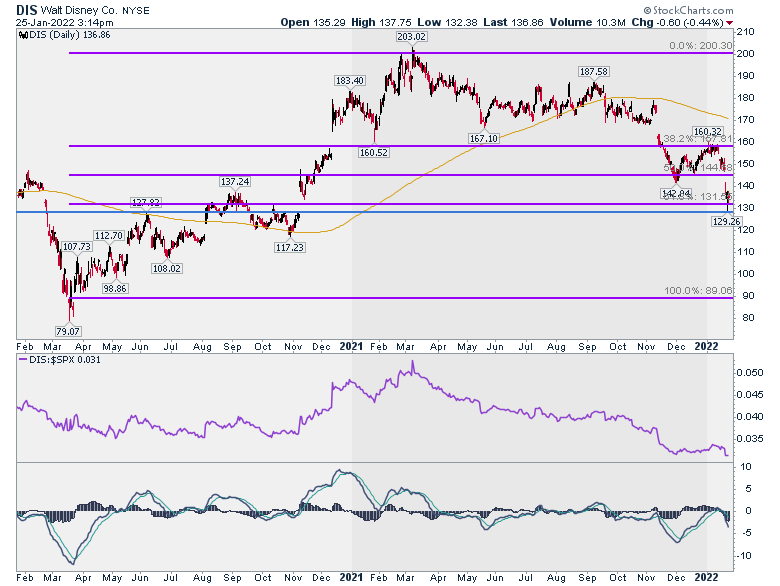The height and width of the screenshot is (586, 780).
Task: Click the 2022 year marker on price axis
Action: tap(706, 346)
